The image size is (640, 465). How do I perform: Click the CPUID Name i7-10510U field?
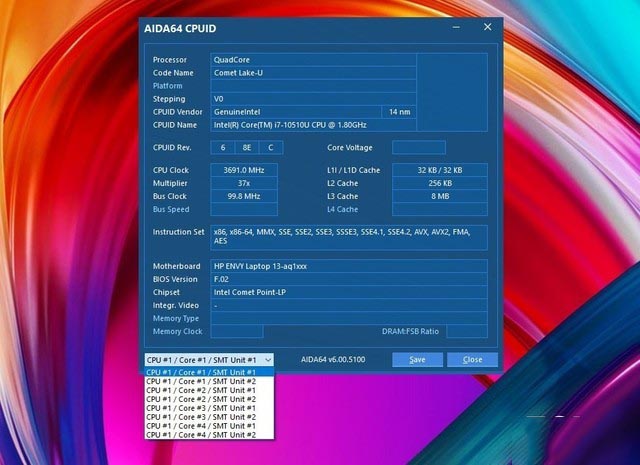[x=313, y=125]
